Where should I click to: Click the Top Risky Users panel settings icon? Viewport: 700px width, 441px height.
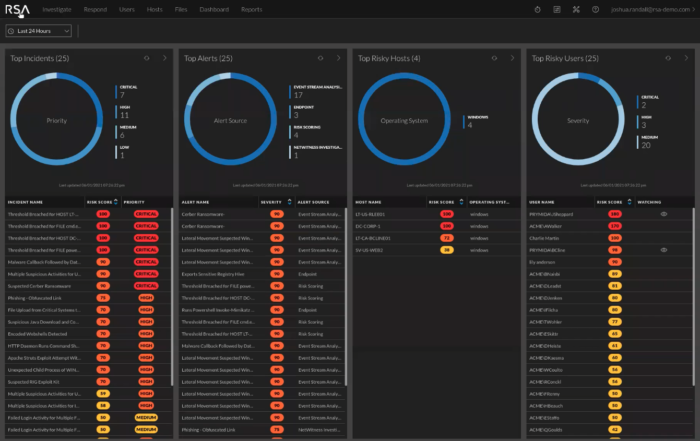pos(668,58)
